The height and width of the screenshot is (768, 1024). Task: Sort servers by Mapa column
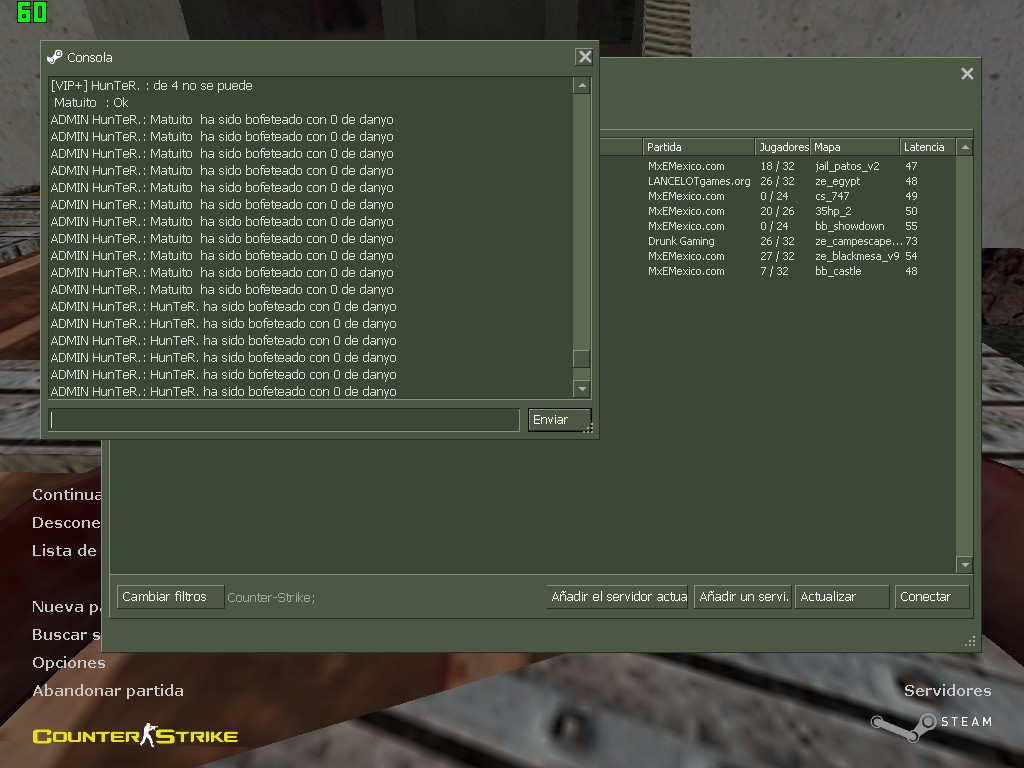(855, 147)
